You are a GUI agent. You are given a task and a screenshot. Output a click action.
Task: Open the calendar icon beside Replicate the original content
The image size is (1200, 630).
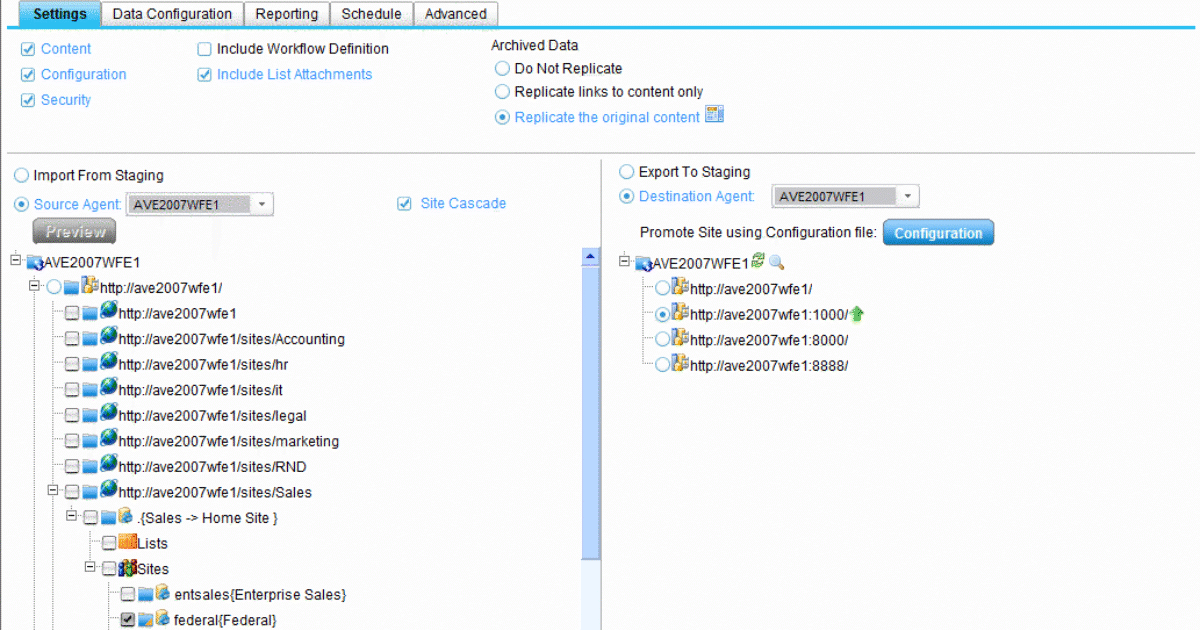pos(714,116)
